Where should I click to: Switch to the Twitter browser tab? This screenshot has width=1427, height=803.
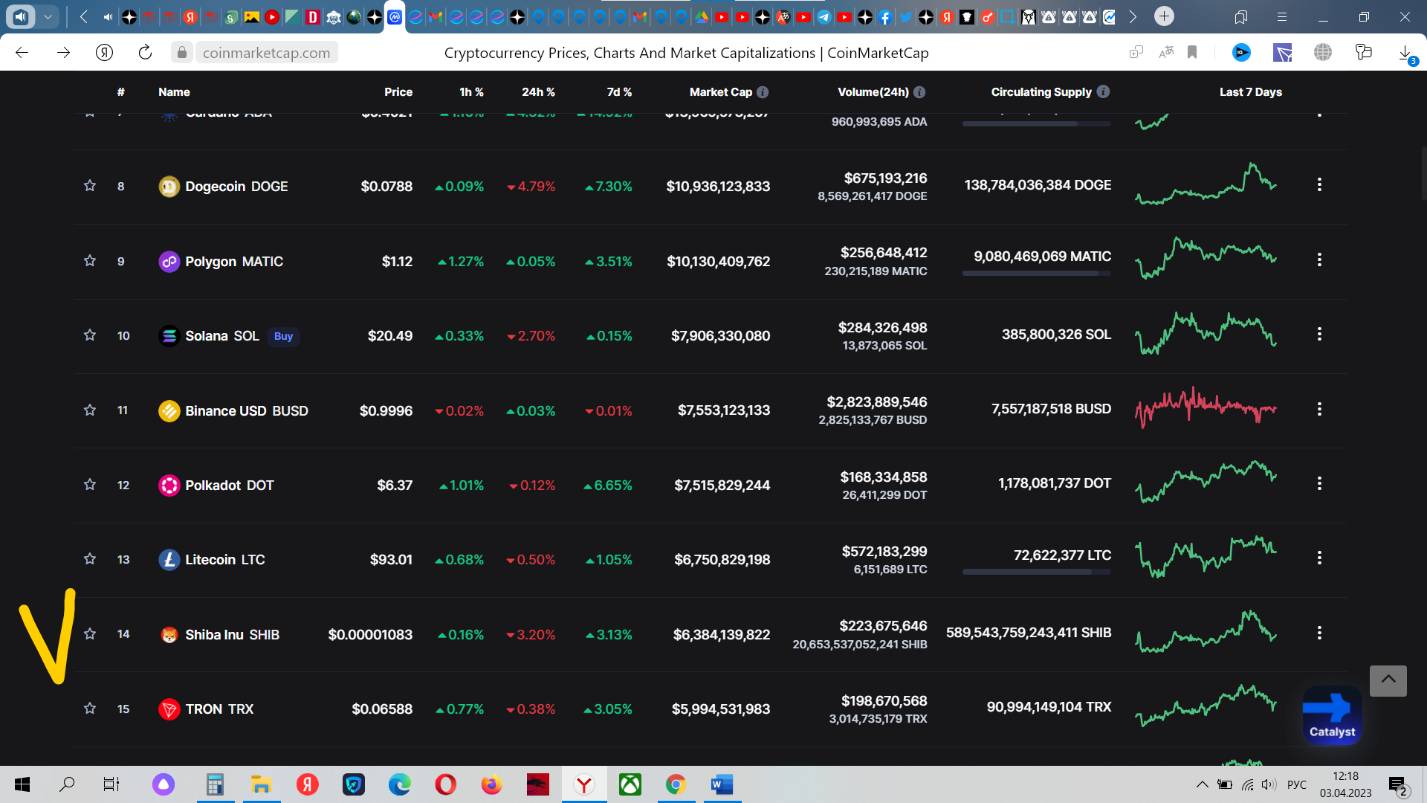pyautogui.click(x=906, y=17)
